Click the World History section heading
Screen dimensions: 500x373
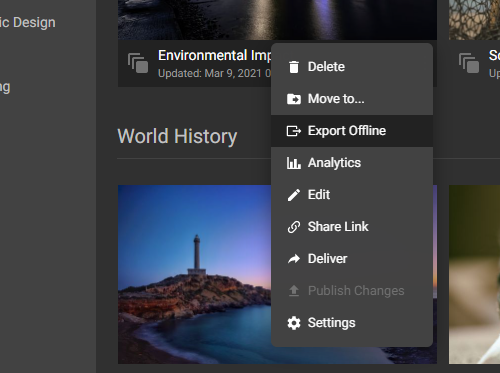pyautogui.click(x=177, y=136)
